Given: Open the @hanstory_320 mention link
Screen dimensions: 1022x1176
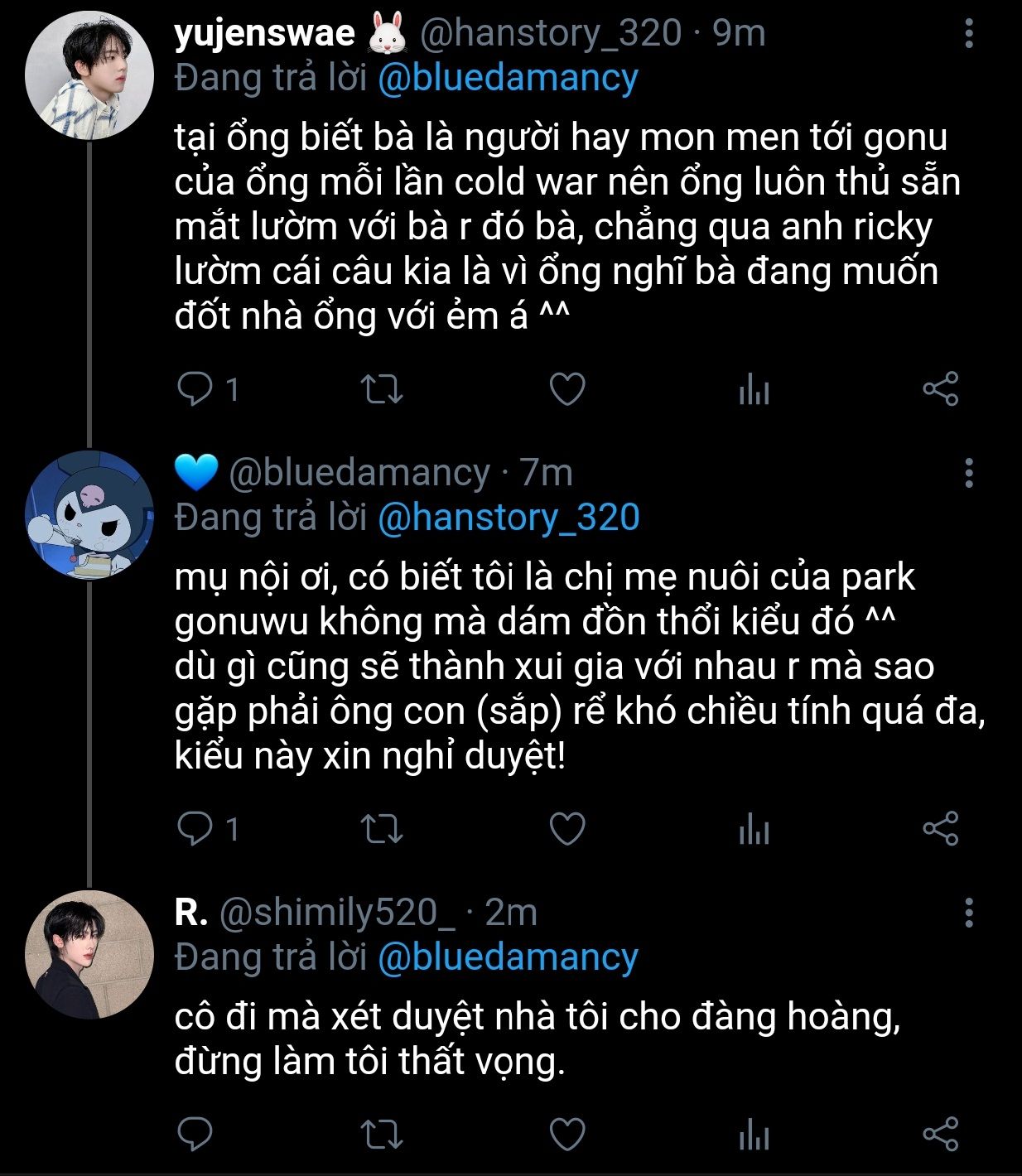Looking at the screenshot, I should click(x=509, y=518).
